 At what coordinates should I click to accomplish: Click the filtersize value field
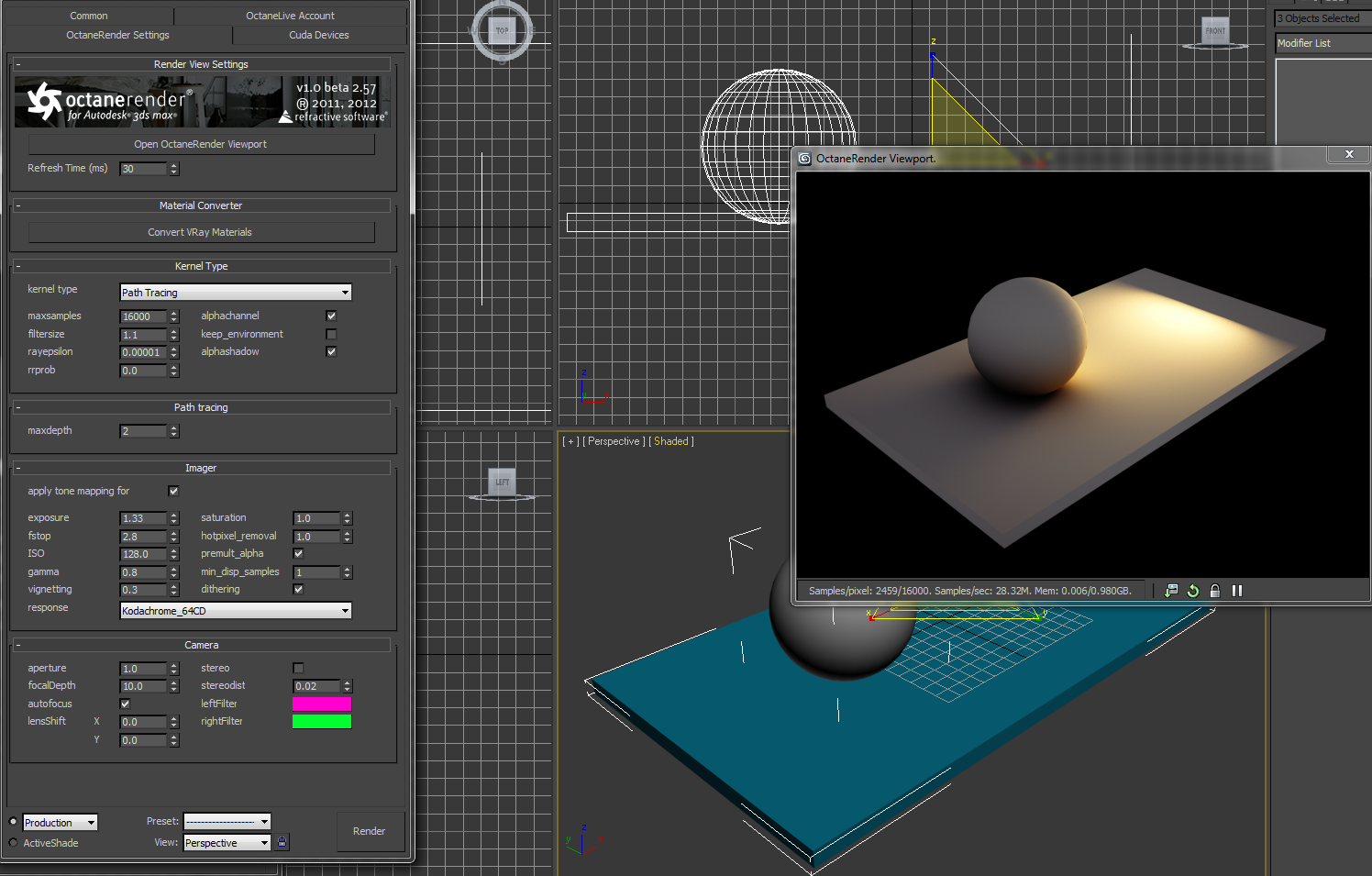point(144,335)
